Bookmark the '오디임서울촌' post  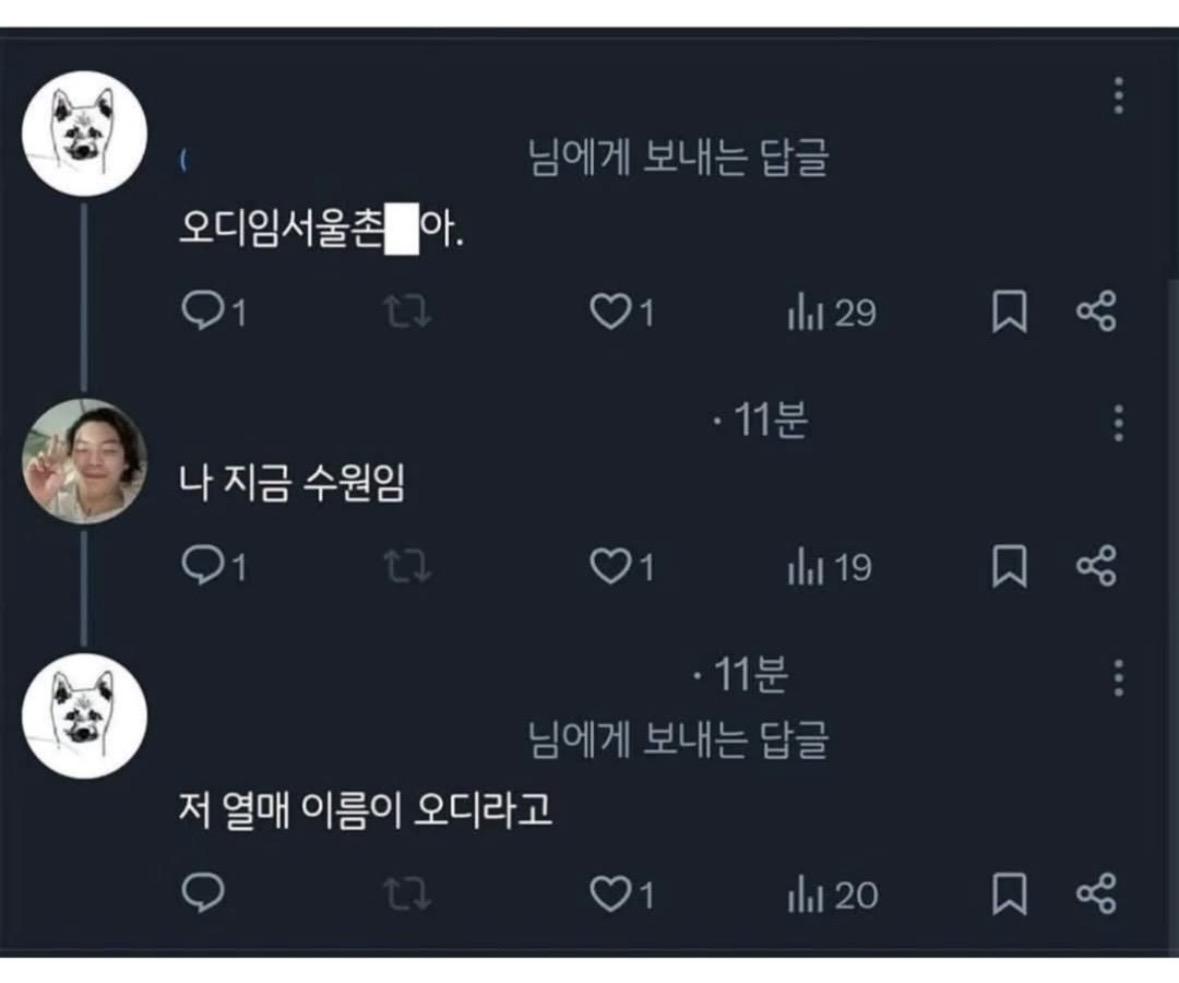(1009, 313)
